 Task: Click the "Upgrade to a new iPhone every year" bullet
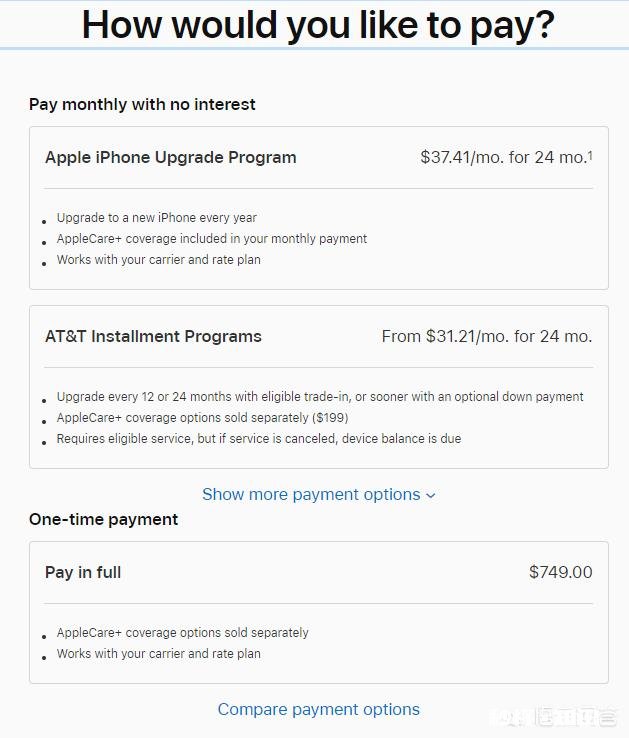point(157,218)
